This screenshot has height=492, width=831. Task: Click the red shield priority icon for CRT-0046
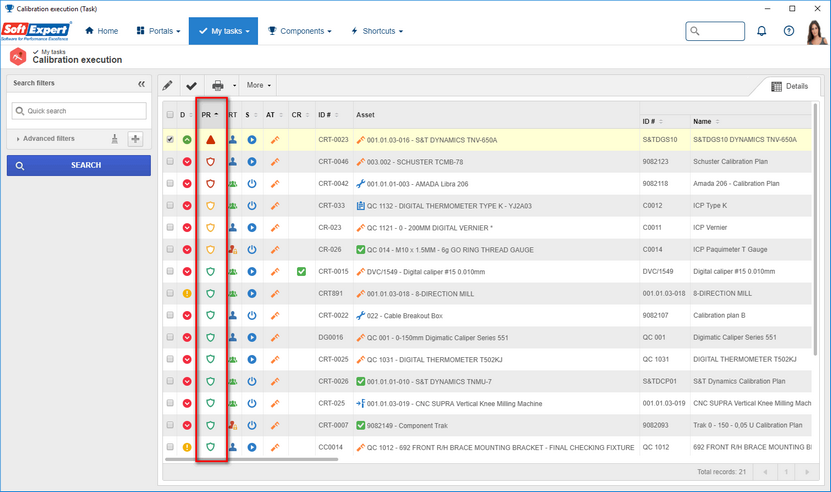(210, 162)
